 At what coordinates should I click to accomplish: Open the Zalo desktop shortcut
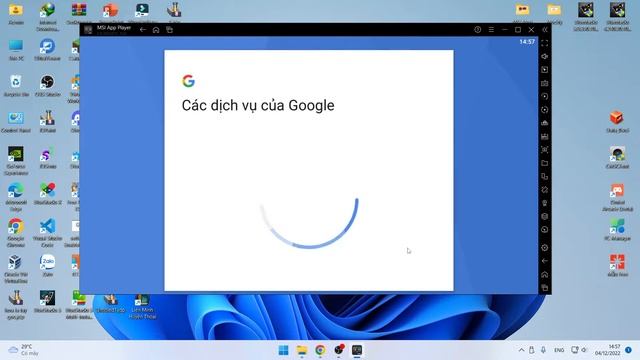point(47,265)
